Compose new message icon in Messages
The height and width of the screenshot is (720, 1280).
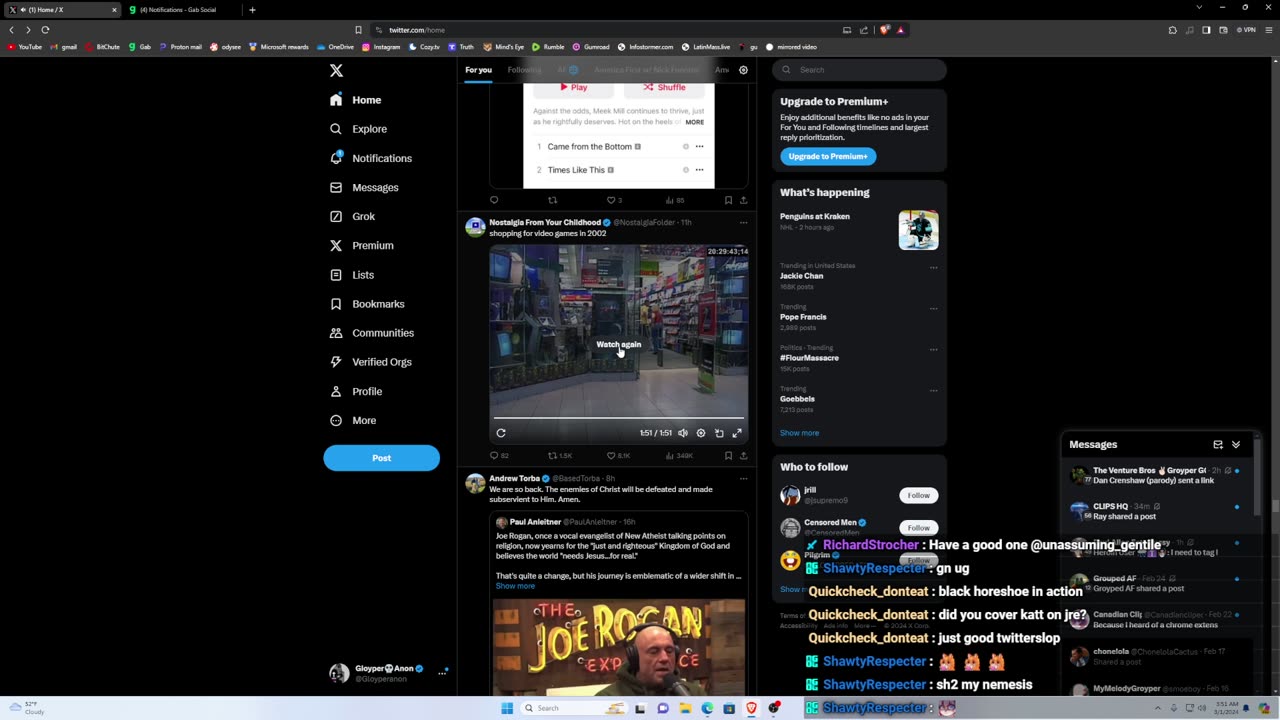(1218, 444)
